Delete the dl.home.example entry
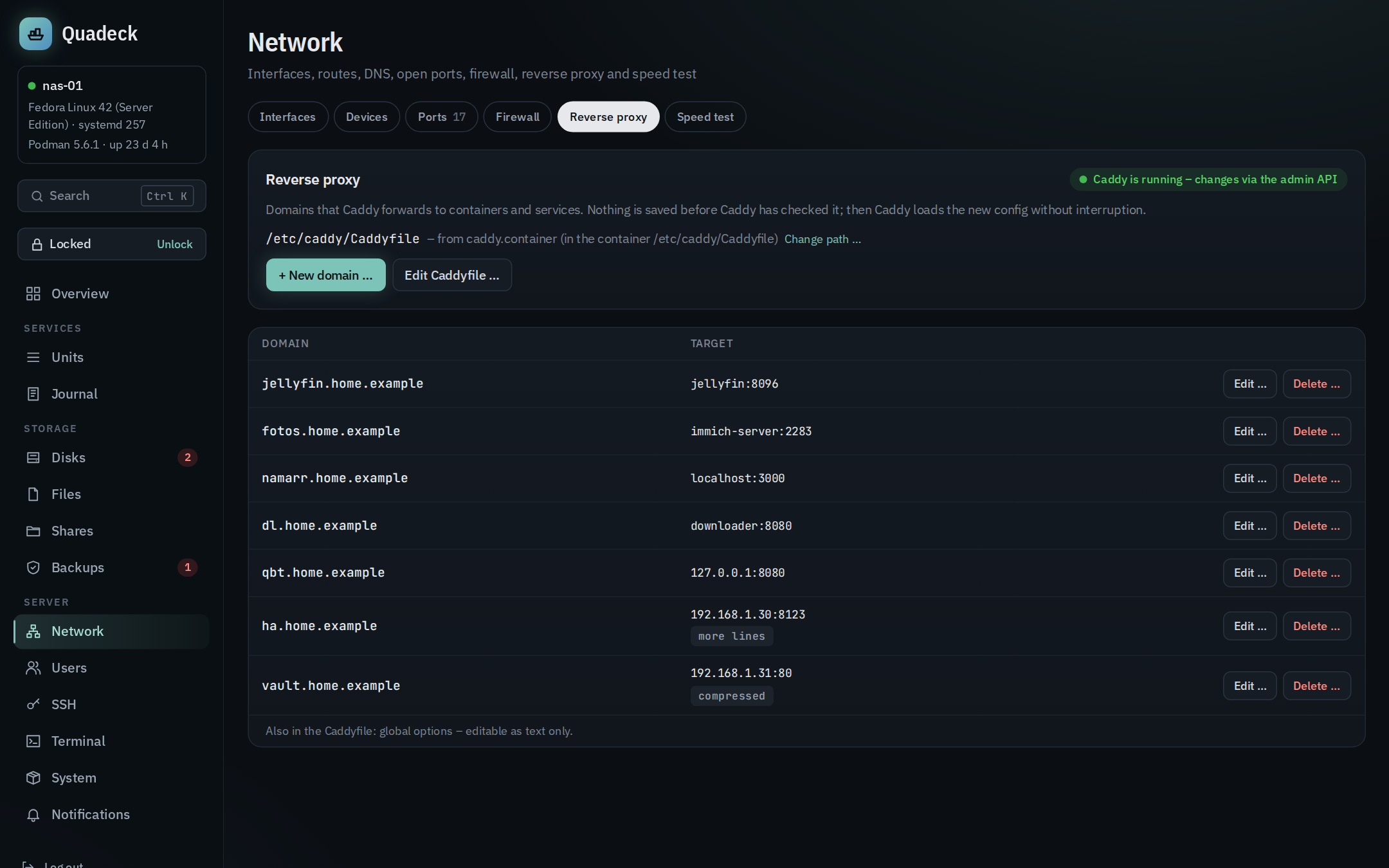1389x868 pixels. 1316,526
